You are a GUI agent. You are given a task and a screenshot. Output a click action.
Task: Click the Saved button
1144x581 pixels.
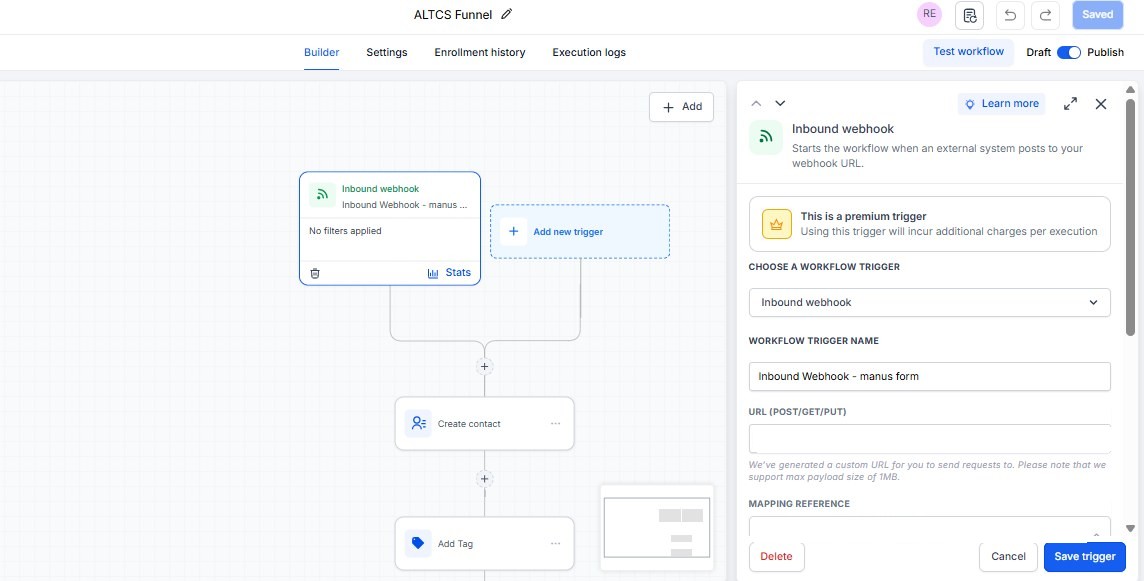click(x=1097, y=15)
